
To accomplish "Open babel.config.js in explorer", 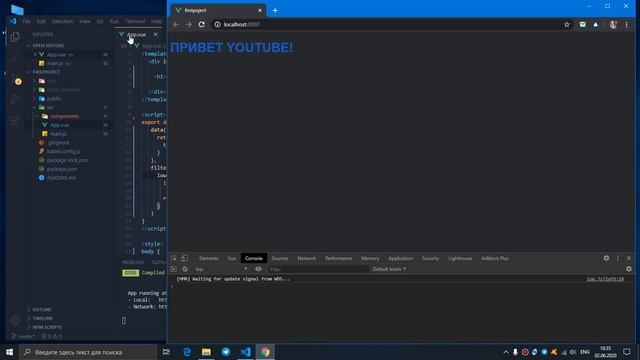I will coord(63,151).
